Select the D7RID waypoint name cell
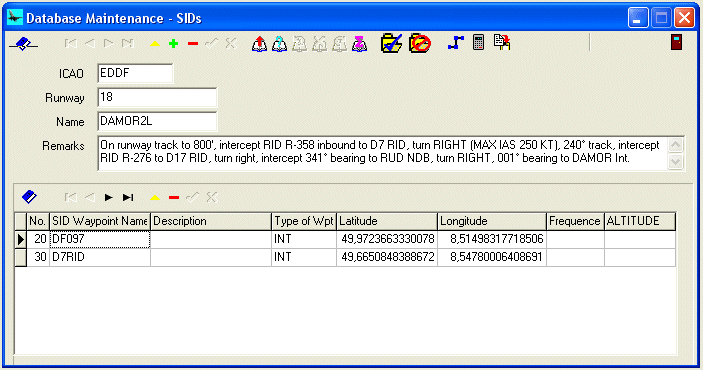This screenshot has height=370, width=703. [x=100, y=257]
